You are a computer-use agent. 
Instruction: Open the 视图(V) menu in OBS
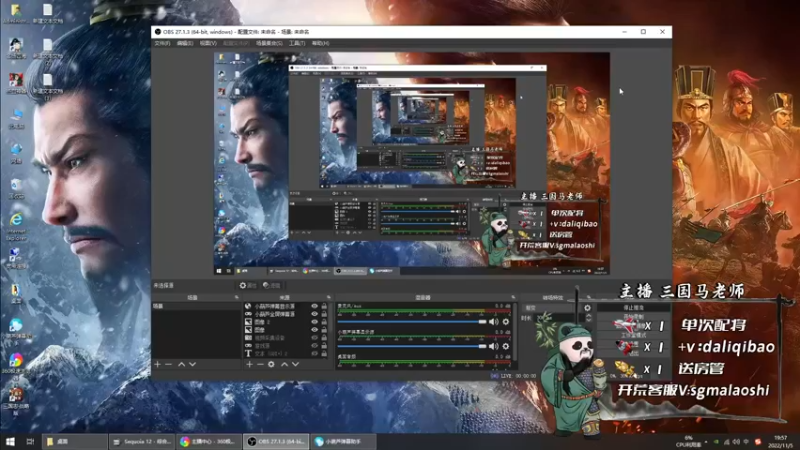(x=208, y=43)
